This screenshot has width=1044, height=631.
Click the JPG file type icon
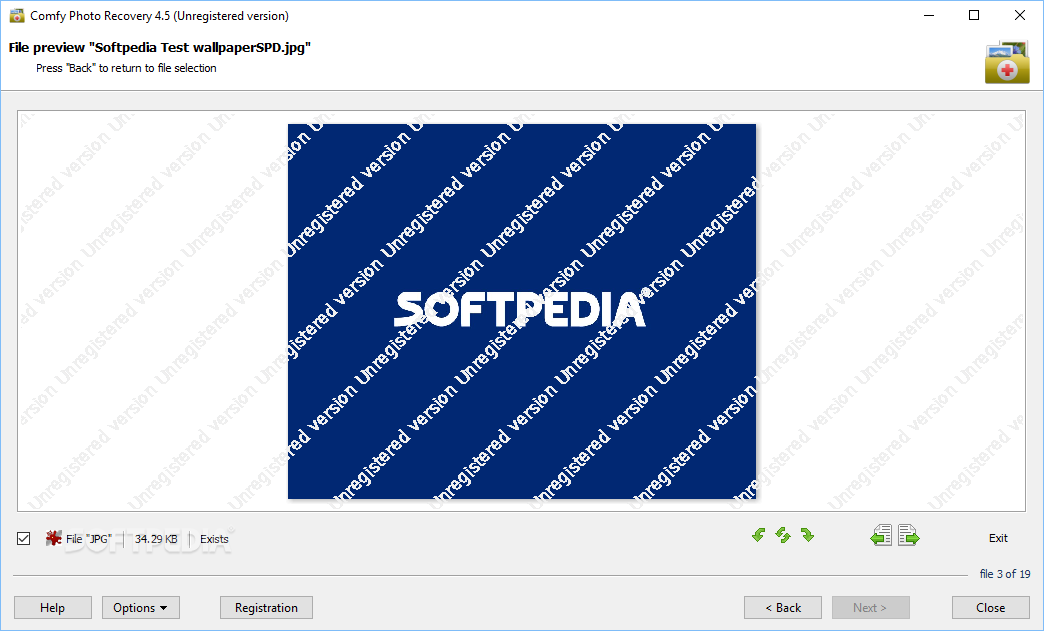pos(53,538)
